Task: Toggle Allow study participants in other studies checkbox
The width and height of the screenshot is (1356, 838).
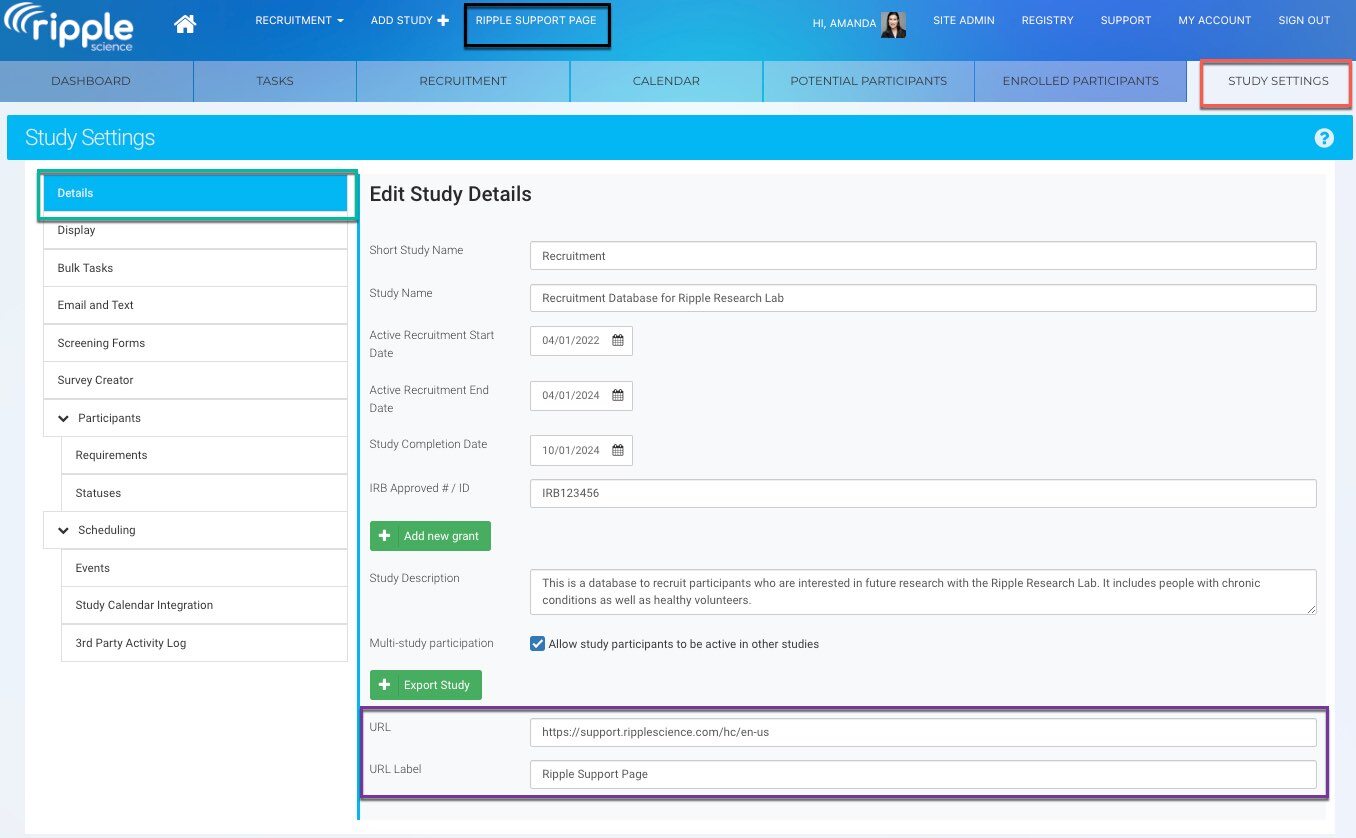Action: (x=538, y=644)
